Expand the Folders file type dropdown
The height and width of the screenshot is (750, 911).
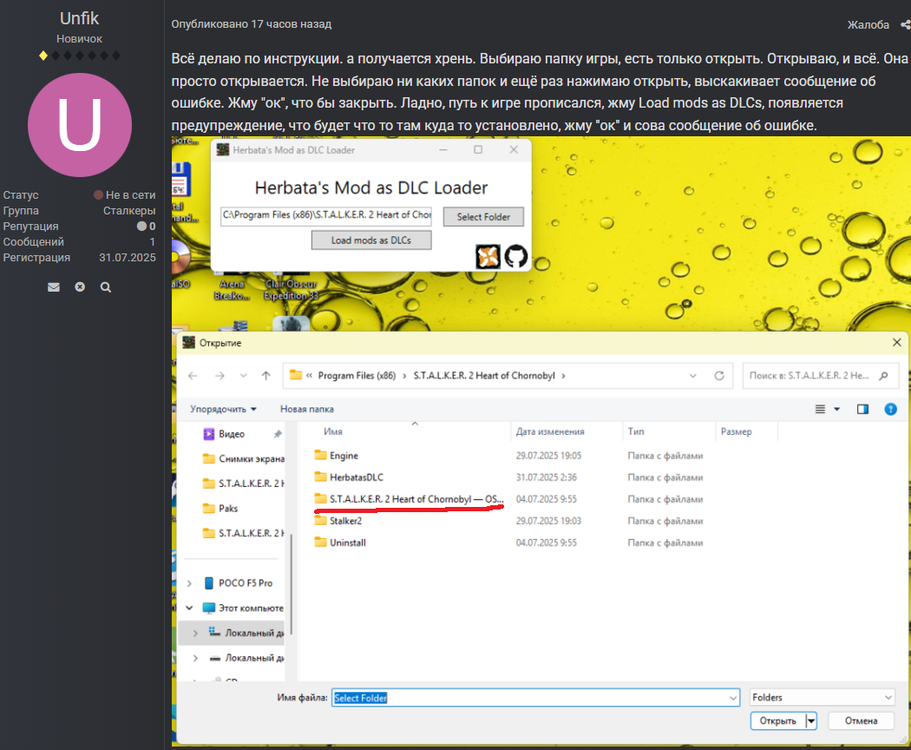point(822,697)
